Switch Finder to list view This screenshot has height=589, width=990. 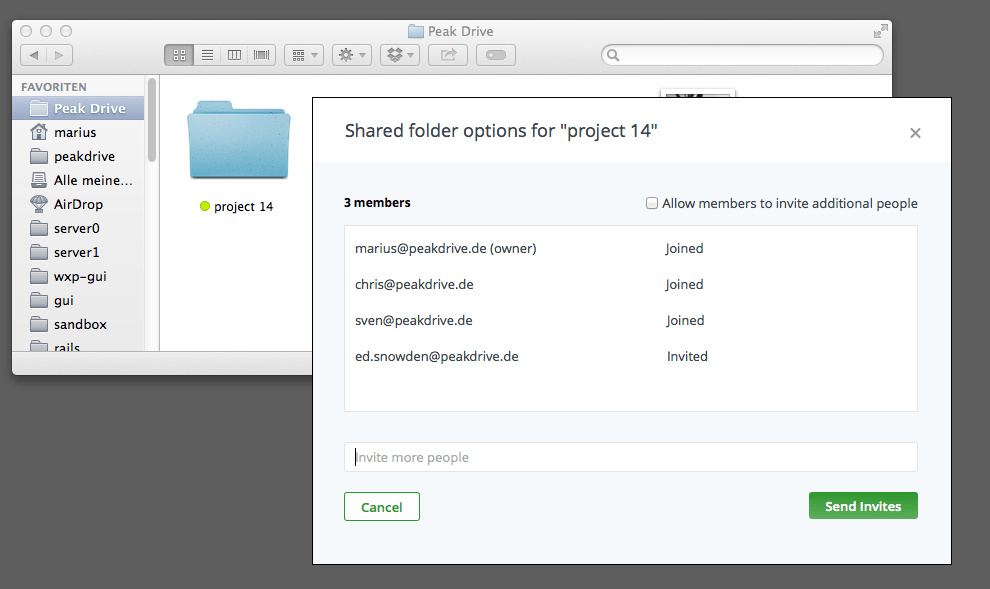(207, 55)
